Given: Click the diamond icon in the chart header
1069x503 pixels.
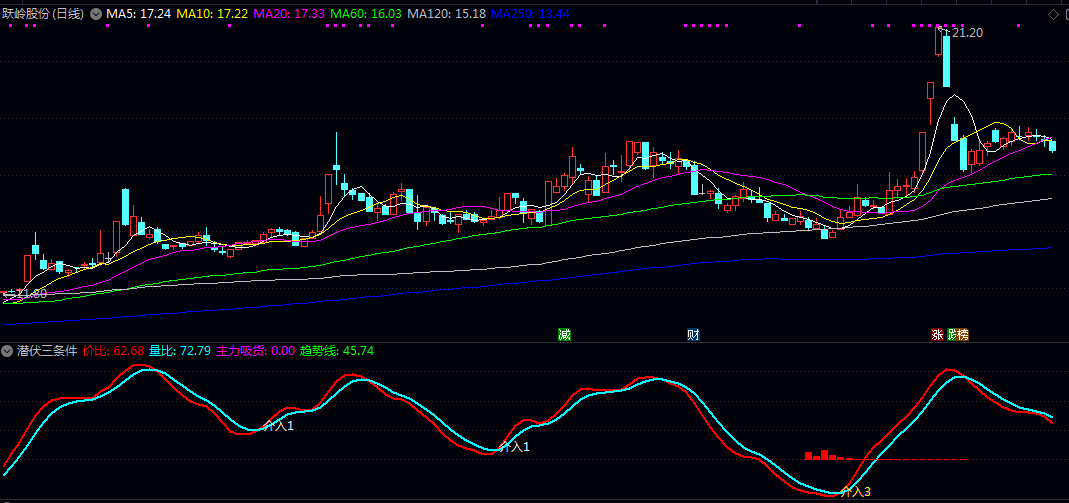Looking at the screenshot, I should (x=1052, y=14).
